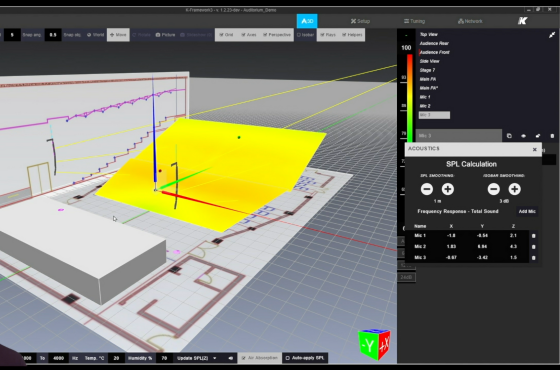Image resolution: width=560 pixels, height=370 pixels.
Task: Toggle the Perspective checkbox
Action: [x=277, y=35]
